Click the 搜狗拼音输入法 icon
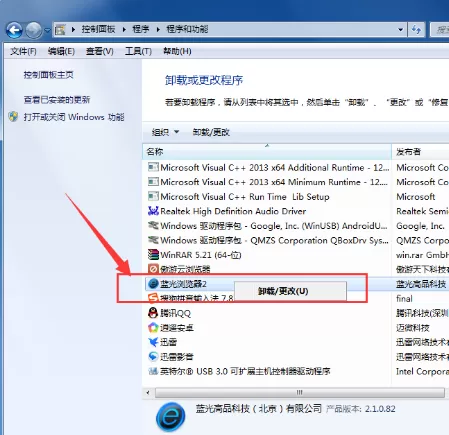449x435 pixels. [x=153, y=298]
